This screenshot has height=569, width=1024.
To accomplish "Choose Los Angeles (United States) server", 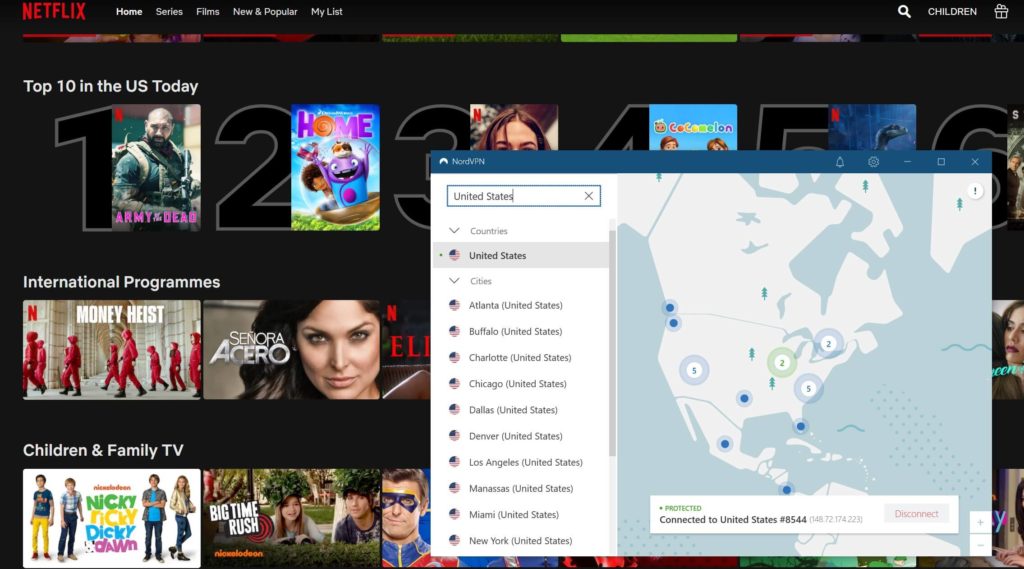I will [x=525, y=462].
